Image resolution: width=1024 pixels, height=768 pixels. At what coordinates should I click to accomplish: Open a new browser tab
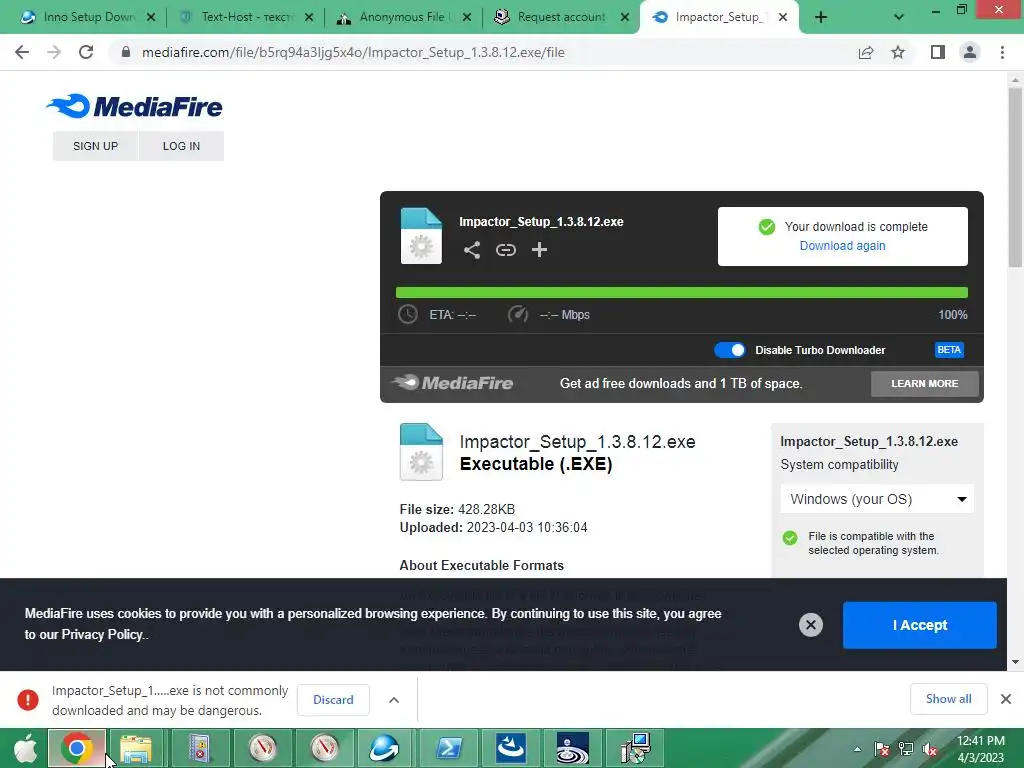(x=821, y=18)
